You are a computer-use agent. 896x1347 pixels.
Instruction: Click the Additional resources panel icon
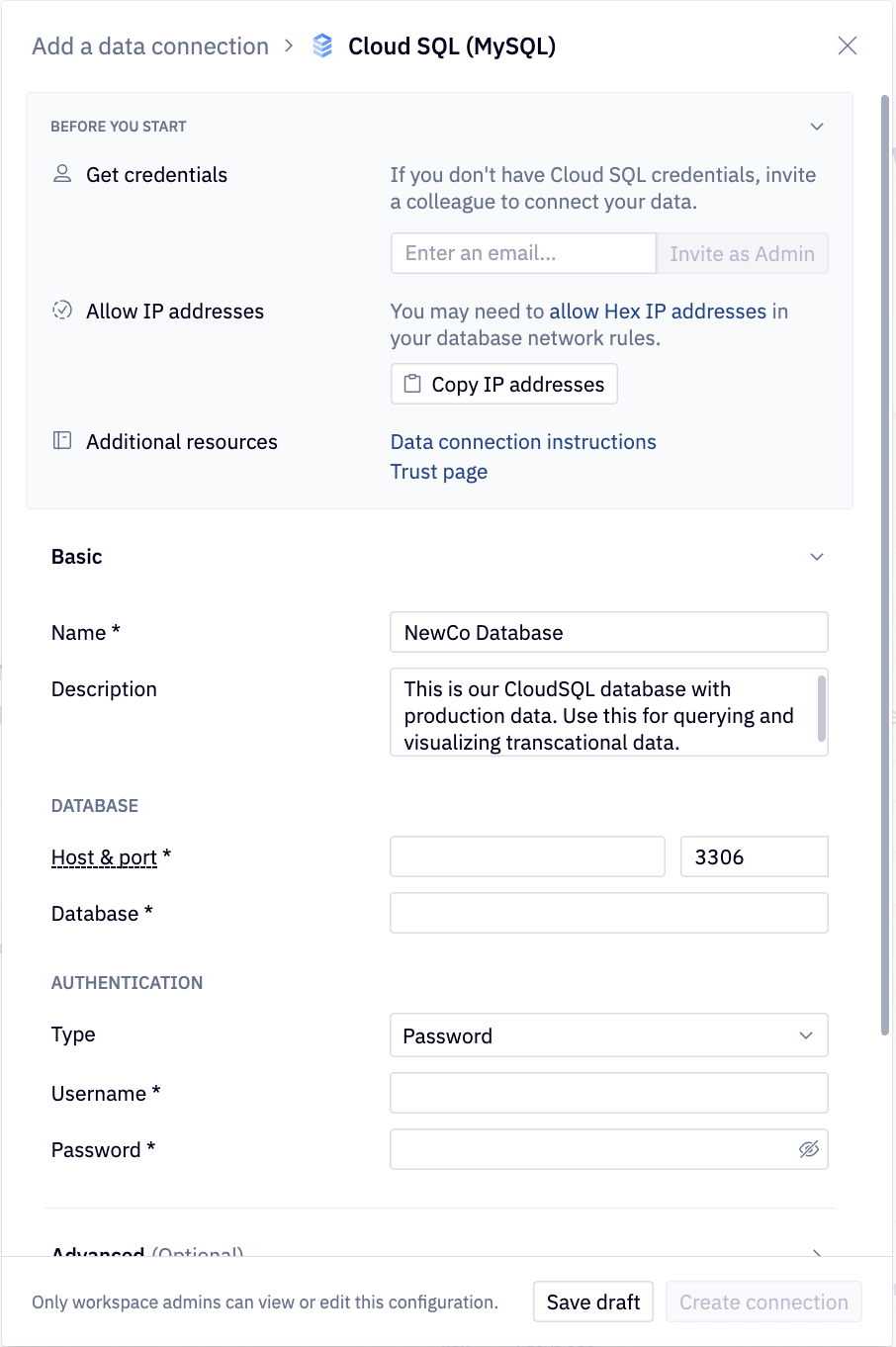(x=61, y=441)
